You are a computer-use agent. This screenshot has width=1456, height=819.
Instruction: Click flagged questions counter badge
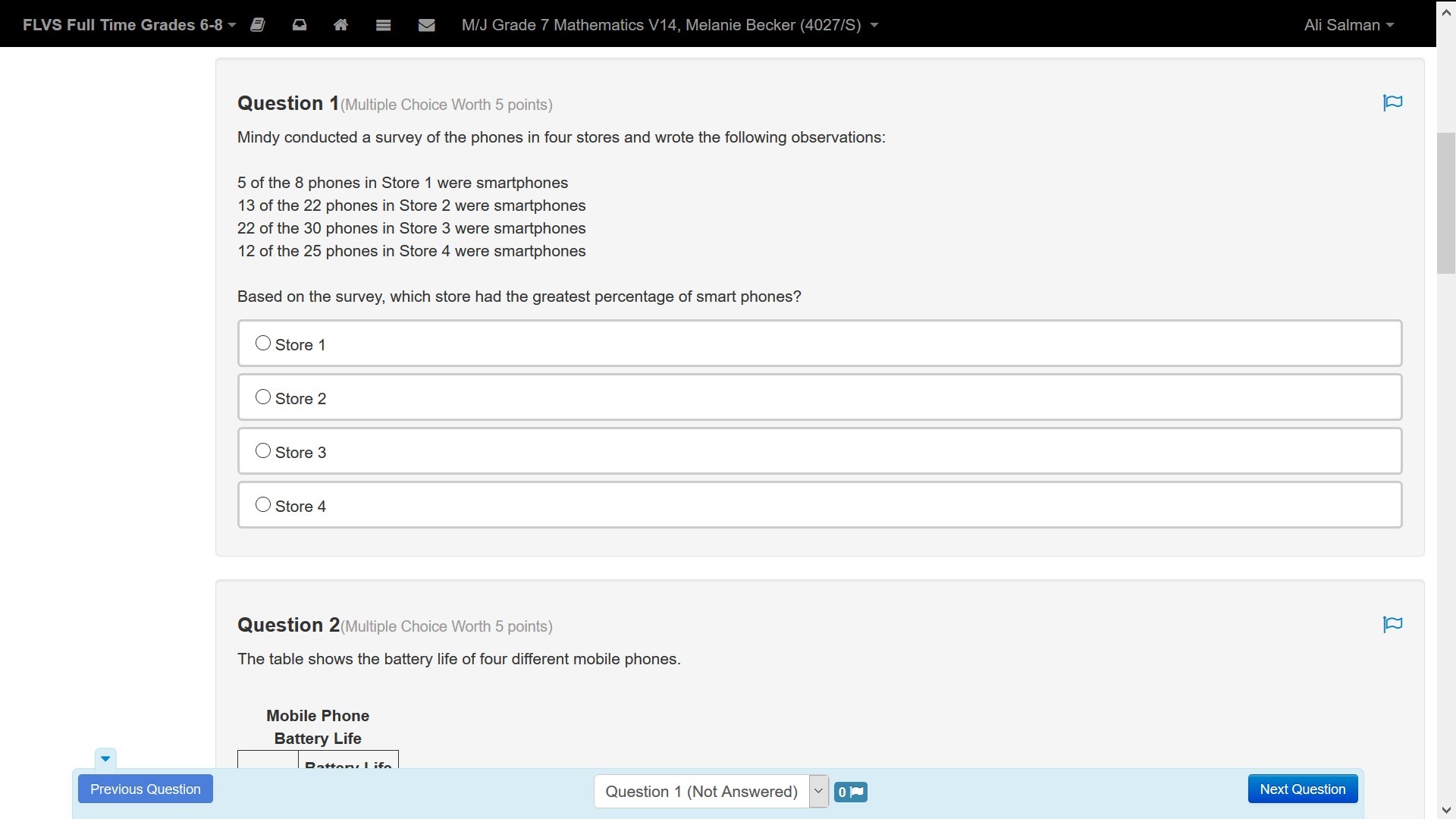coord(850,792)
